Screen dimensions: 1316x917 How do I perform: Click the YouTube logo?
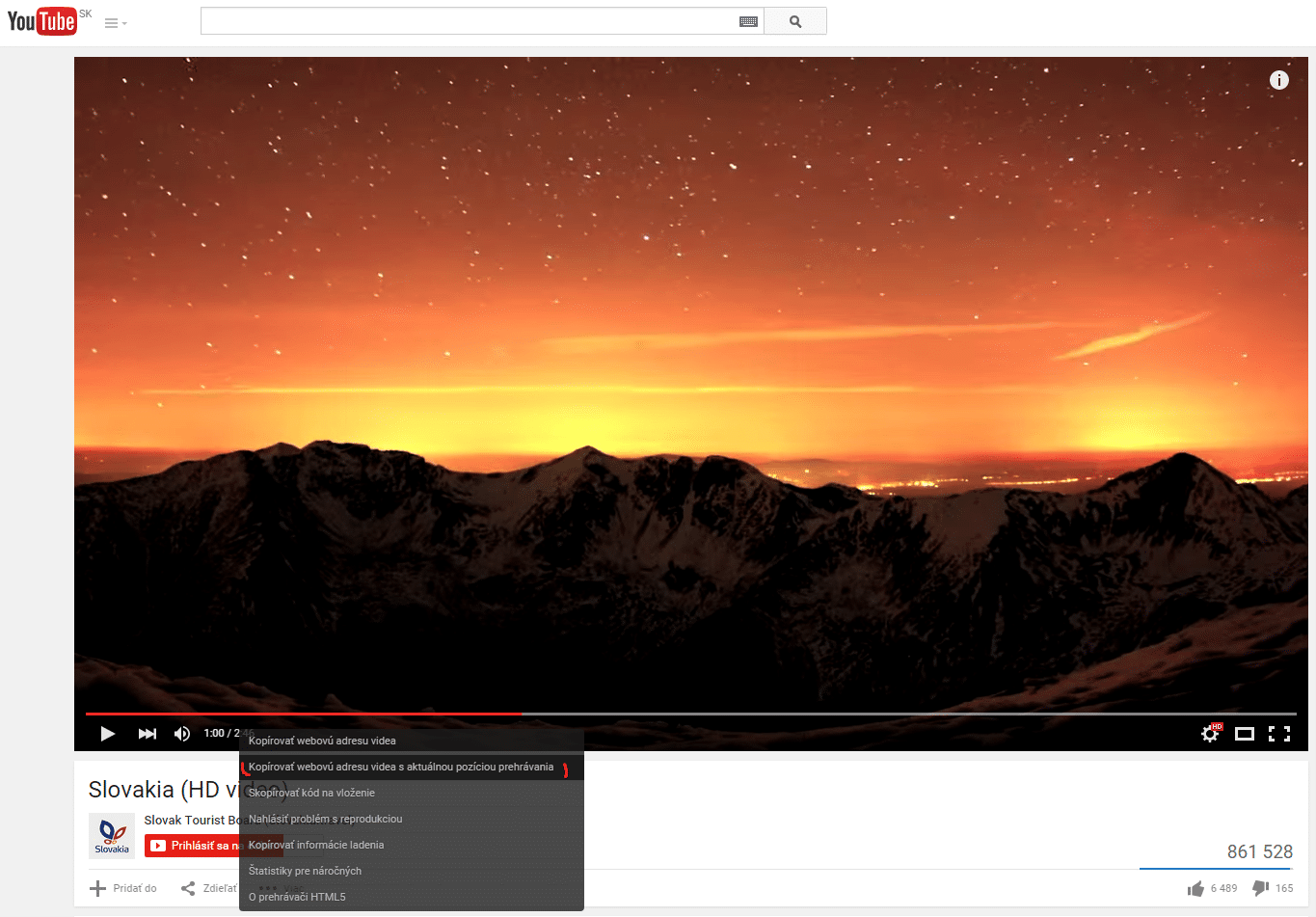click(41, 20)
